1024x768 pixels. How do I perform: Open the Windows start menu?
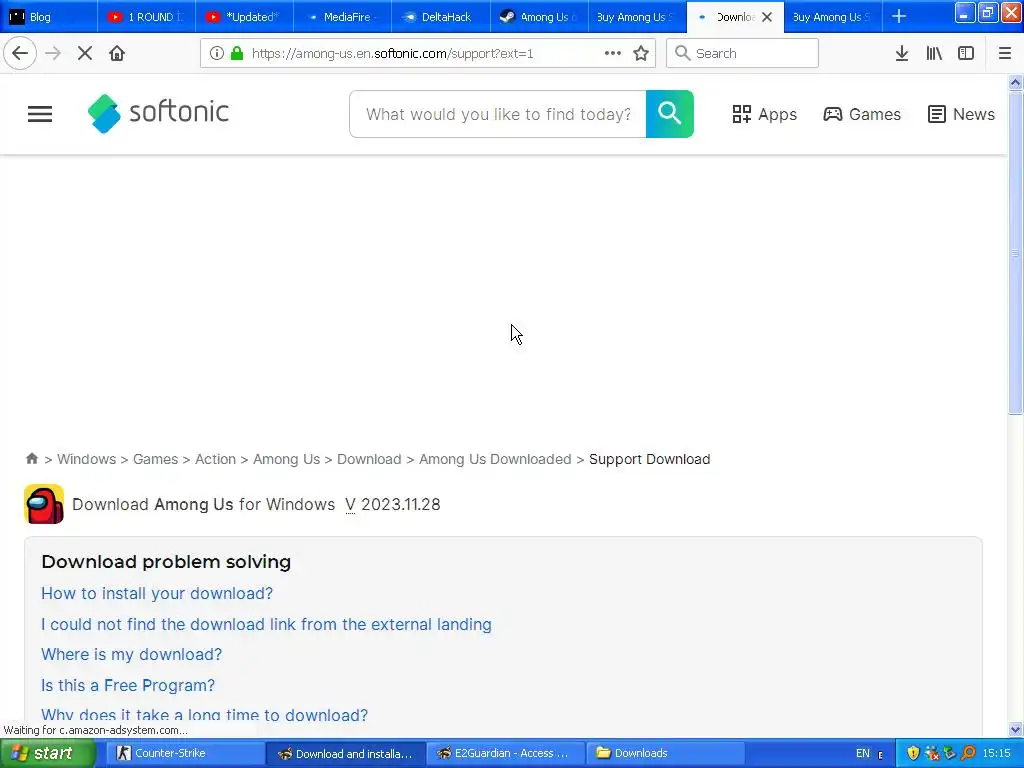48,753
